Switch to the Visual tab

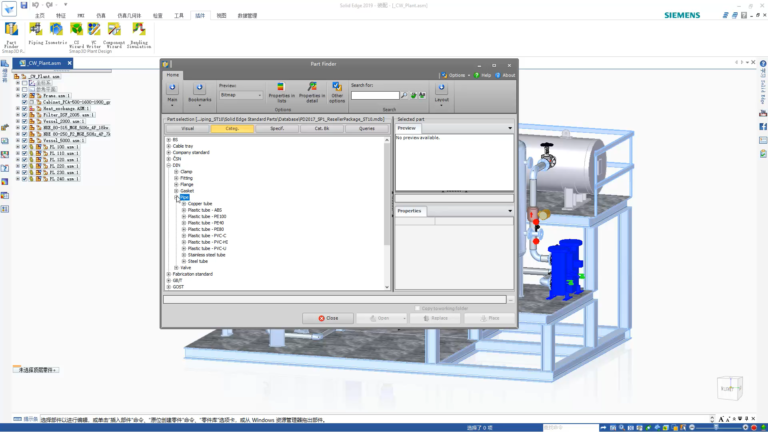[x=188, y=129]
